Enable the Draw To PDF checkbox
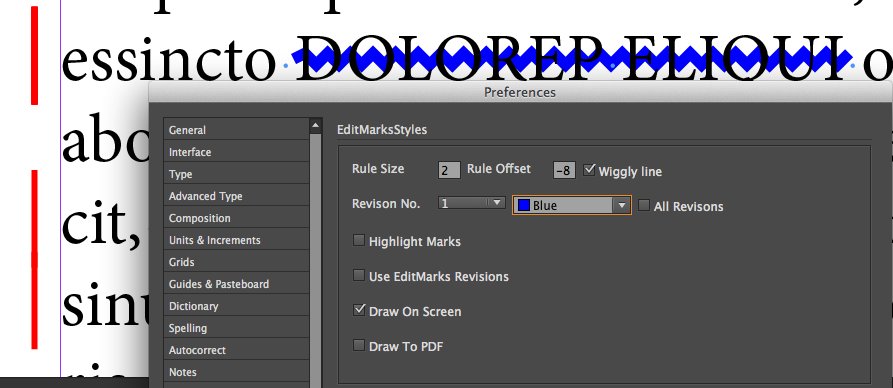The height and width of the screenshot is (388, 893). click(x=359, y=345)
